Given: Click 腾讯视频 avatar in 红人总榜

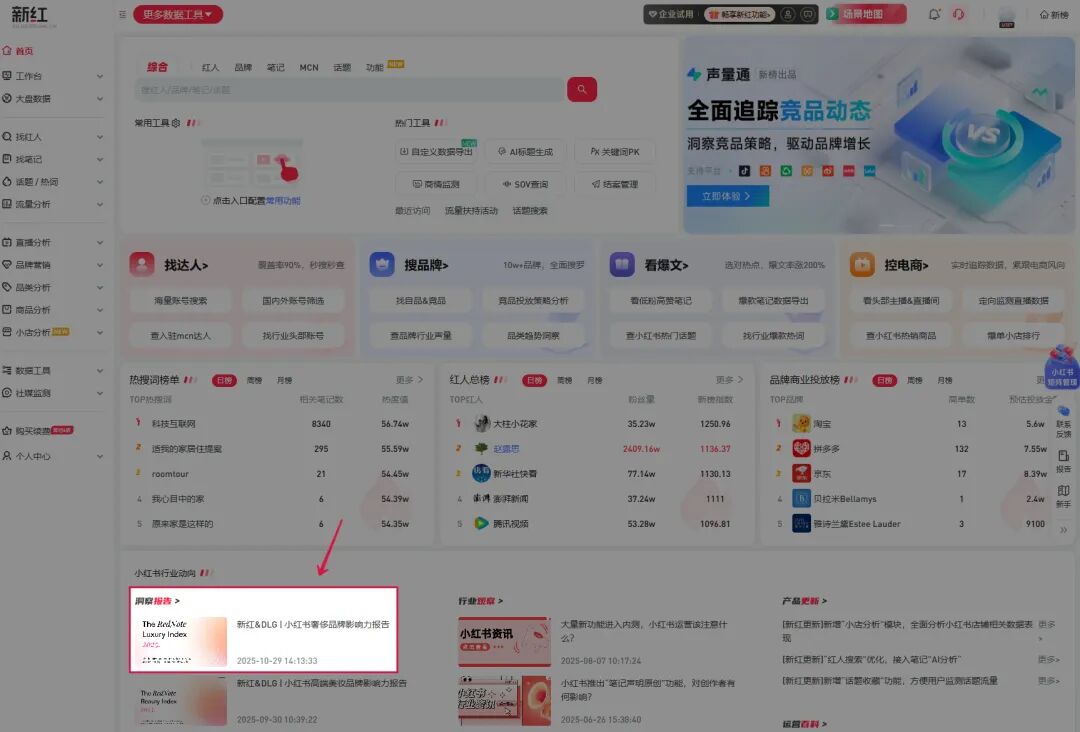Looking at the screenshot, I should click(481, 523).
